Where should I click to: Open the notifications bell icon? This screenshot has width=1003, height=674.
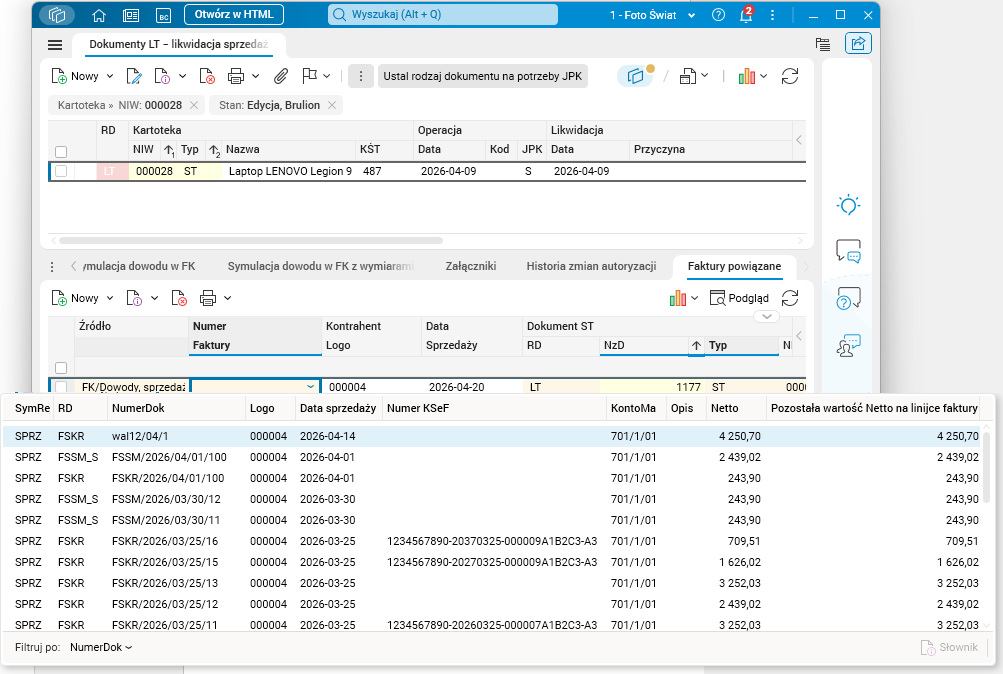pos(746,15)
